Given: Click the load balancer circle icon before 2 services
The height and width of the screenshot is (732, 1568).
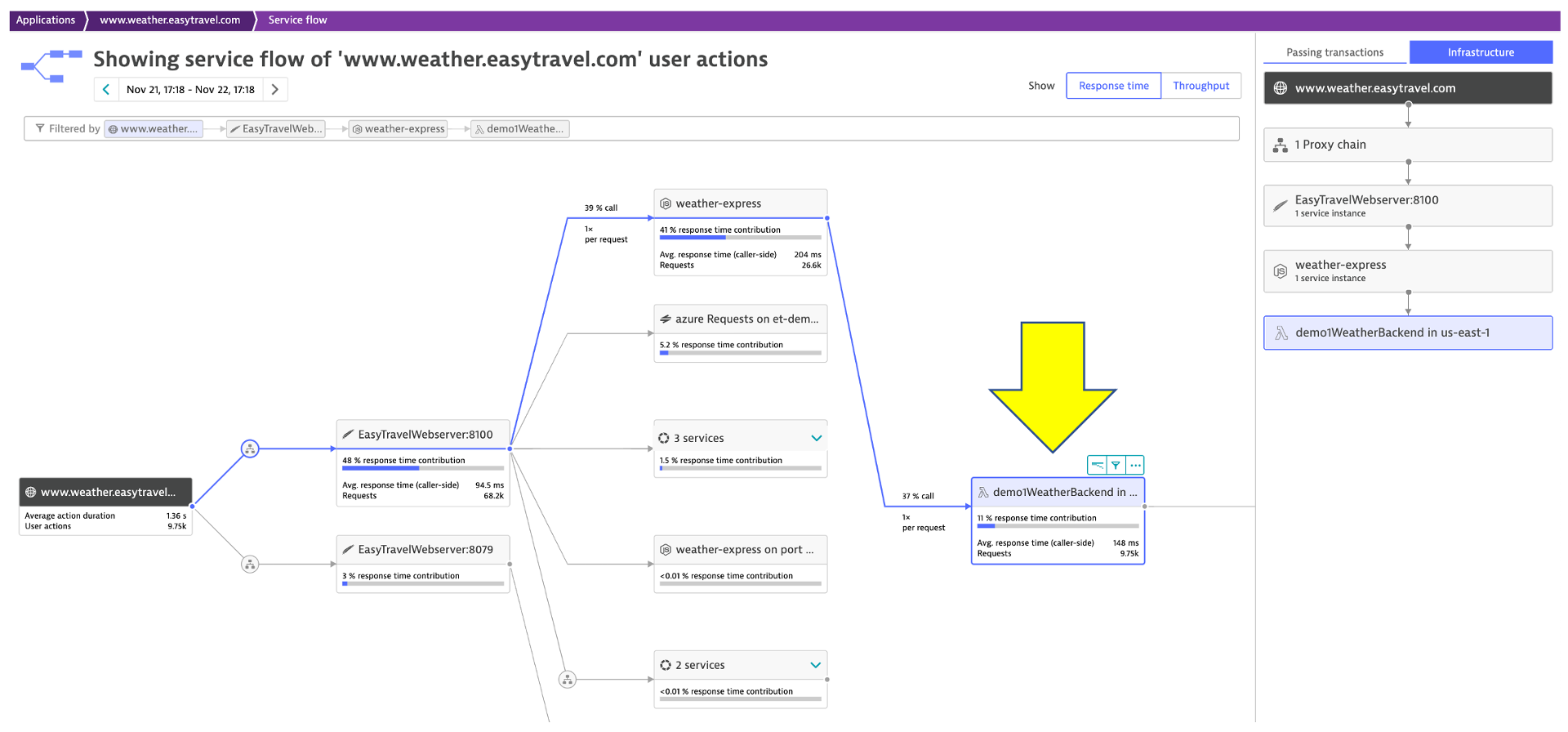Looking at the screenshot, I should point(568,679).
